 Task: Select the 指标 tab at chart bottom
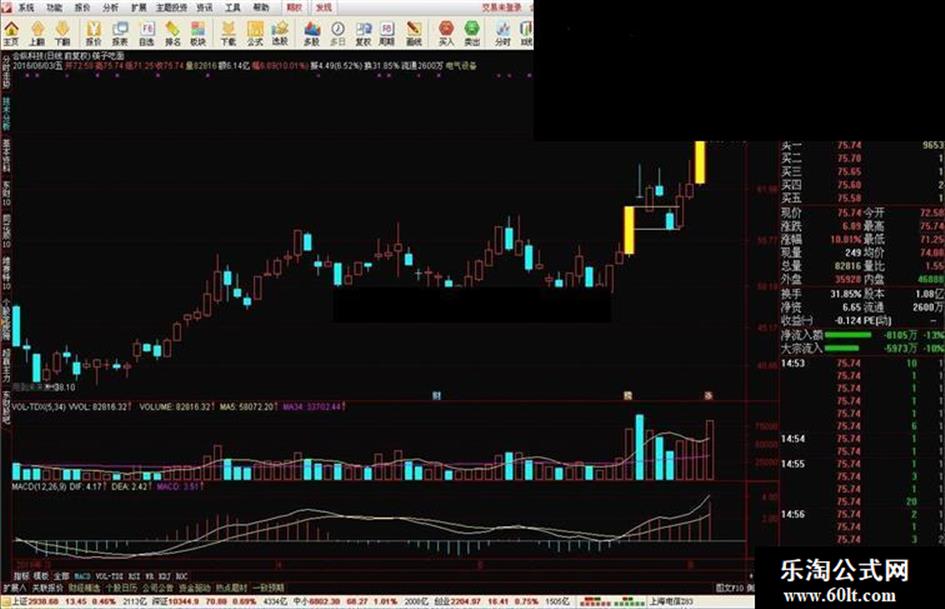tap(22, 576)
